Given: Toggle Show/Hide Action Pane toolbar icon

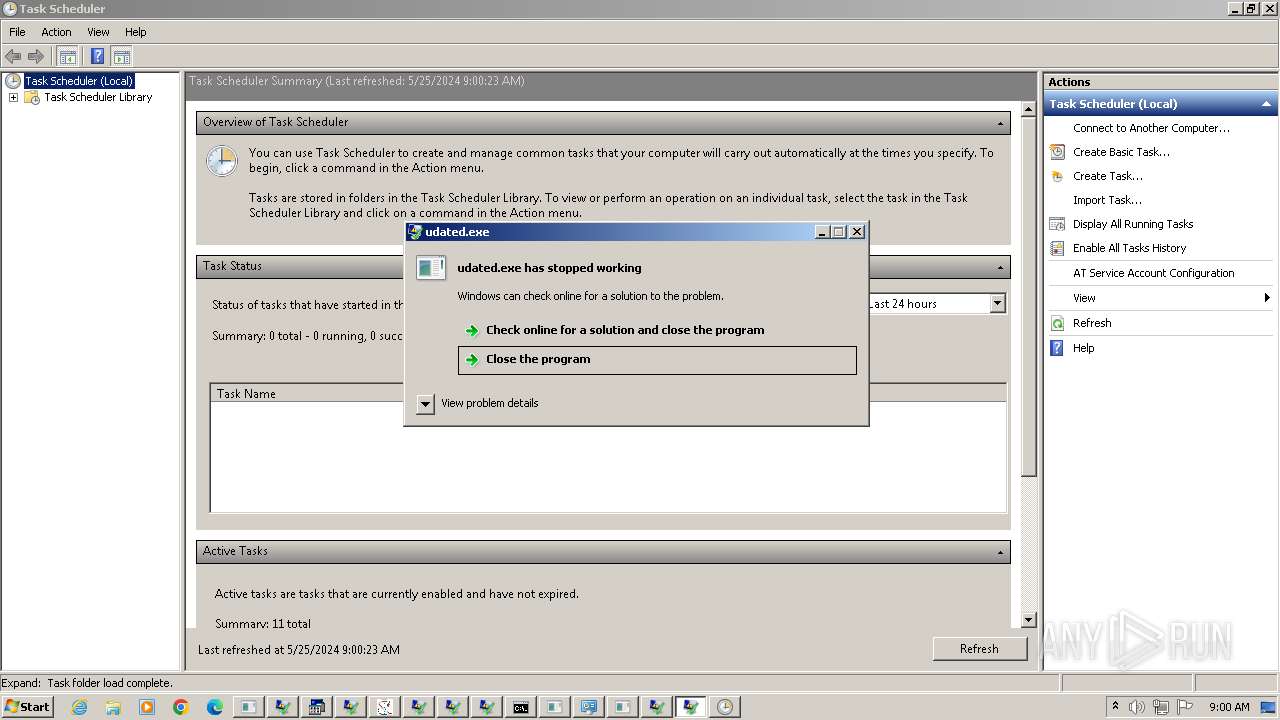Looking at the screenshot, I should tap(122, 56).
